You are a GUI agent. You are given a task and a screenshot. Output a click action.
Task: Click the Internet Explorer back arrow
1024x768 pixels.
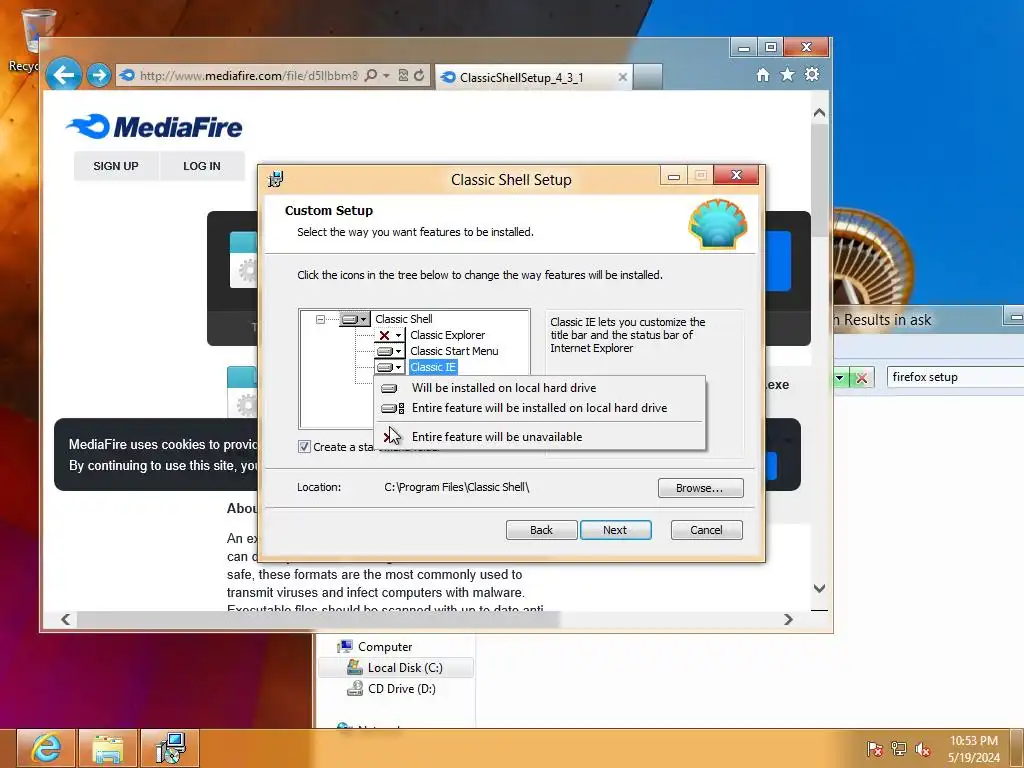(63, 75)
